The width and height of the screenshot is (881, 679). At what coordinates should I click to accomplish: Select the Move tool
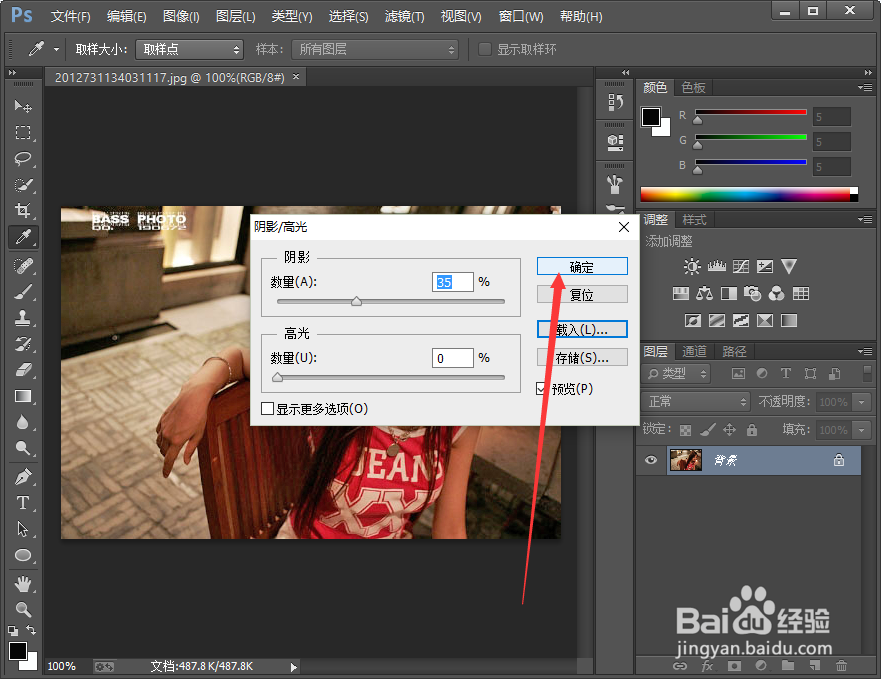(x=23, y=106)
